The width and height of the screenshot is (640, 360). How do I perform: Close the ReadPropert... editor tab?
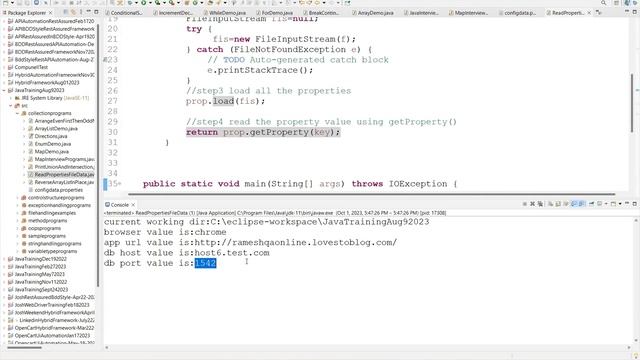(x=589, y=13)
